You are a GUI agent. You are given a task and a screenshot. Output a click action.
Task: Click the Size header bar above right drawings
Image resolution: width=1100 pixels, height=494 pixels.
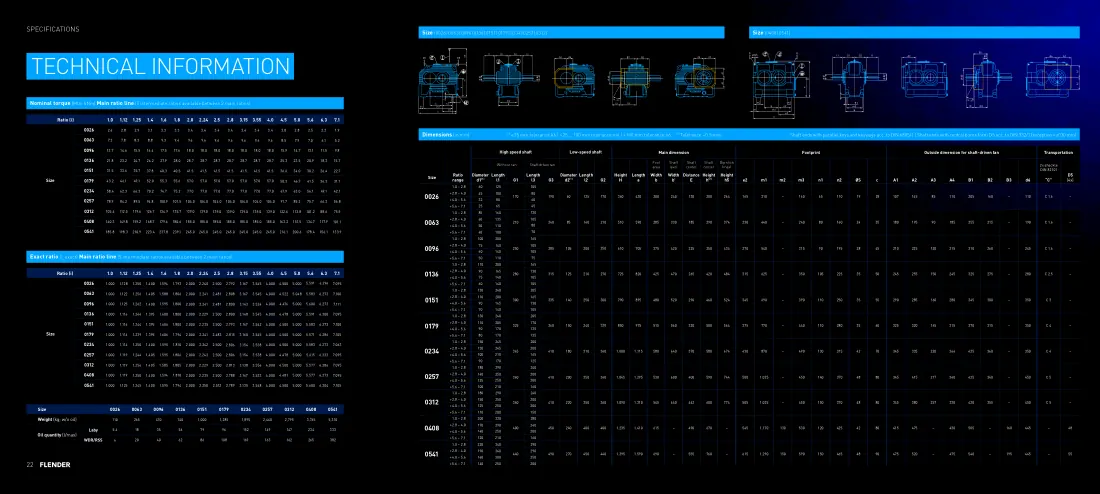tap(914, 32)
